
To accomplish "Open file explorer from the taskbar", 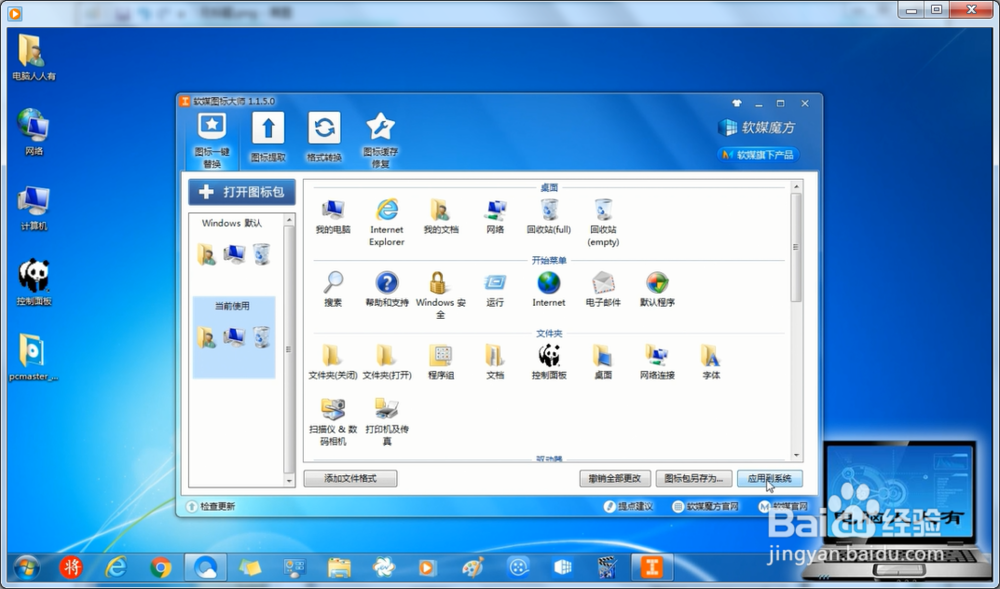I will (x=339, y=567).
